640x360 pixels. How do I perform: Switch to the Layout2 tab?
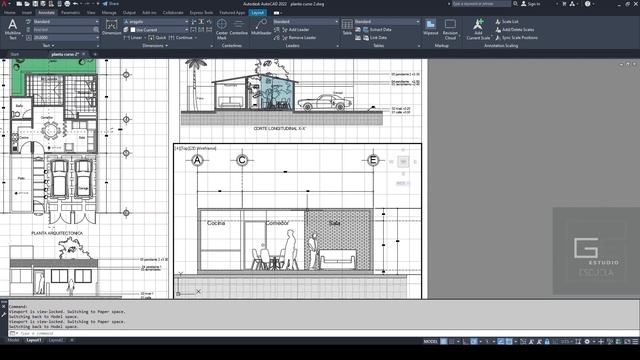pyautogui.click(x=56, y=340)
